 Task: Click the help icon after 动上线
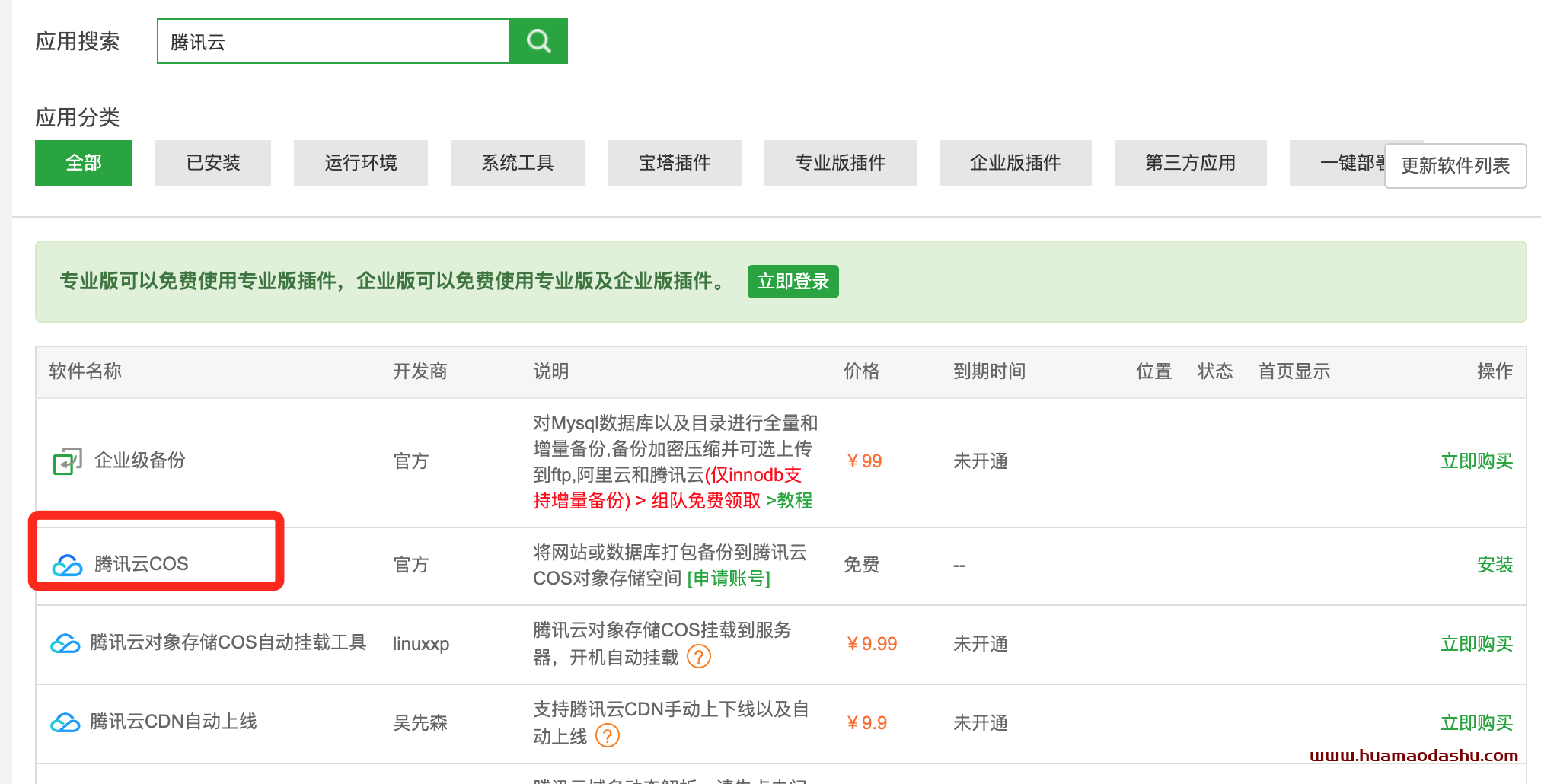[608, 736]
